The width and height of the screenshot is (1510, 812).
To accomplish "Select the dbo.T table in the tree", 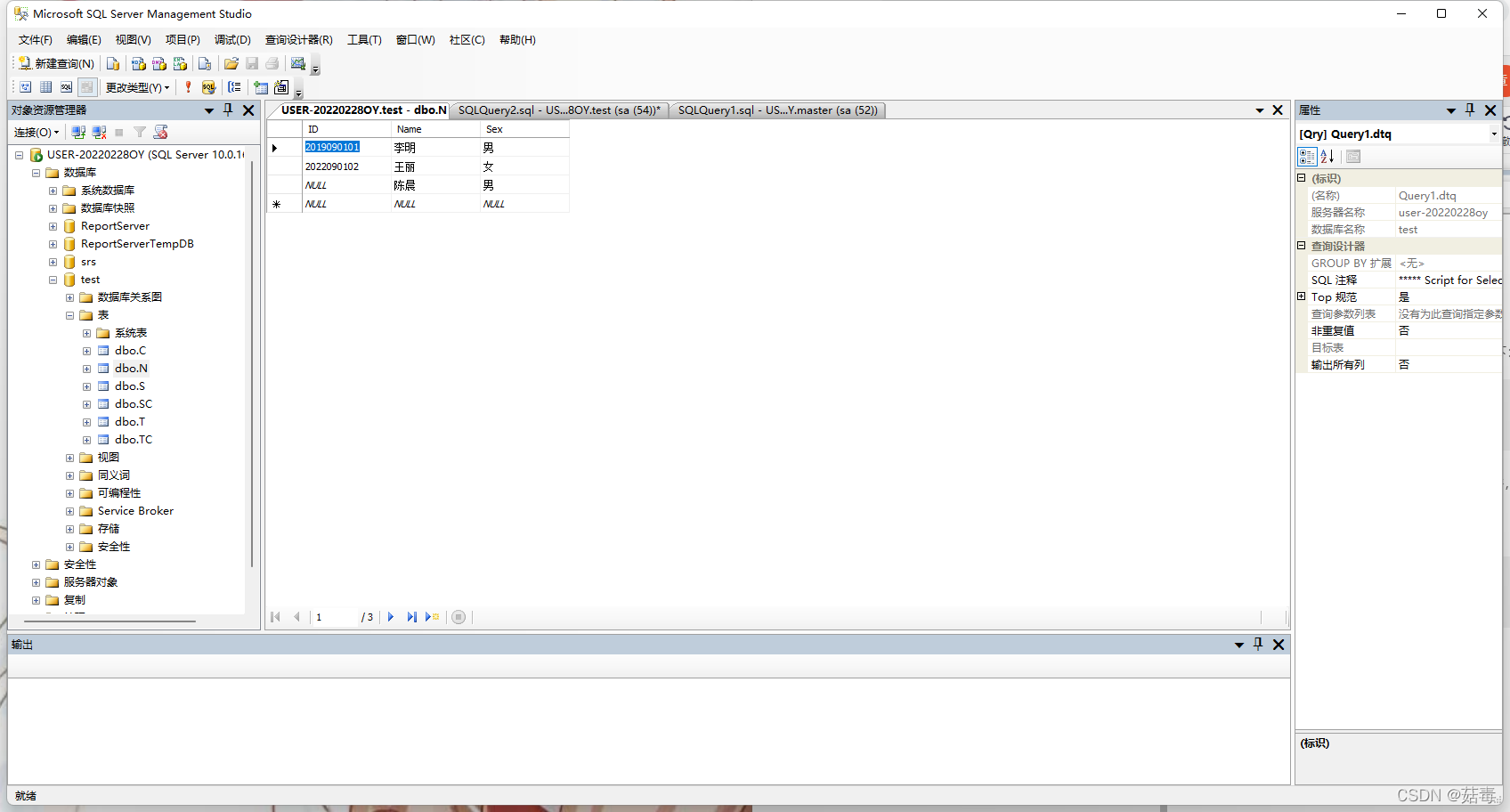I will tap(130, 422).
